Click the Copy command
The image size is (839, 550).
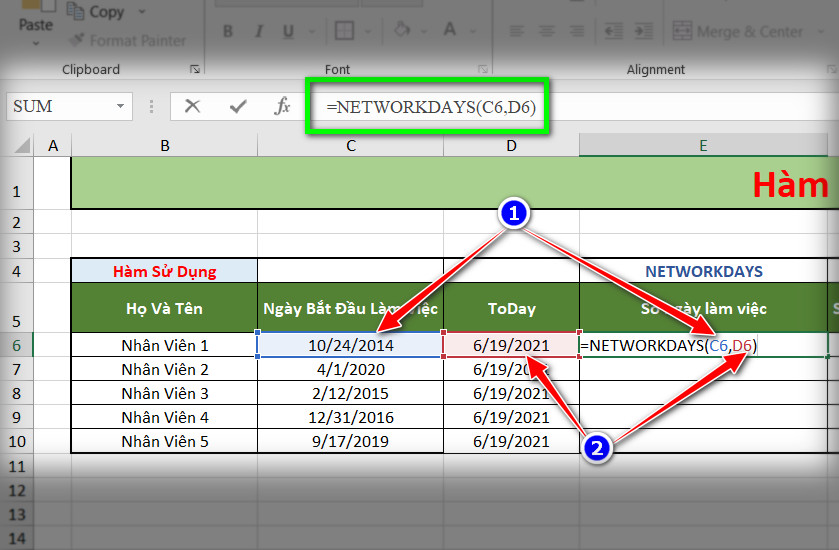pos(96,12)
